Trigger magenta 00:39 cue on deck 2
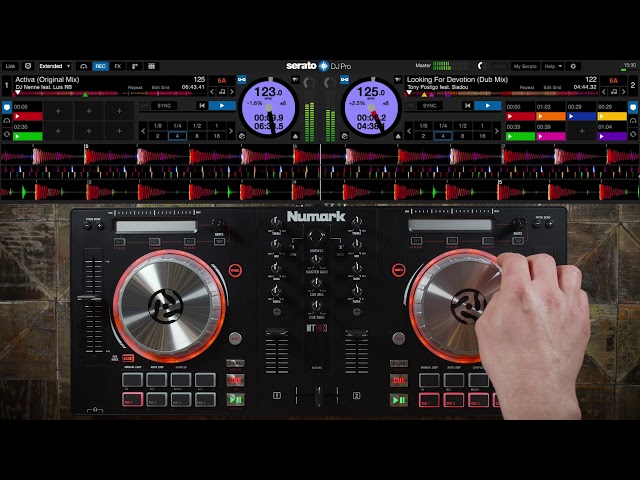The width and height of the screenshot is (640, 480). pyautogui.click(x=551, y=136)
